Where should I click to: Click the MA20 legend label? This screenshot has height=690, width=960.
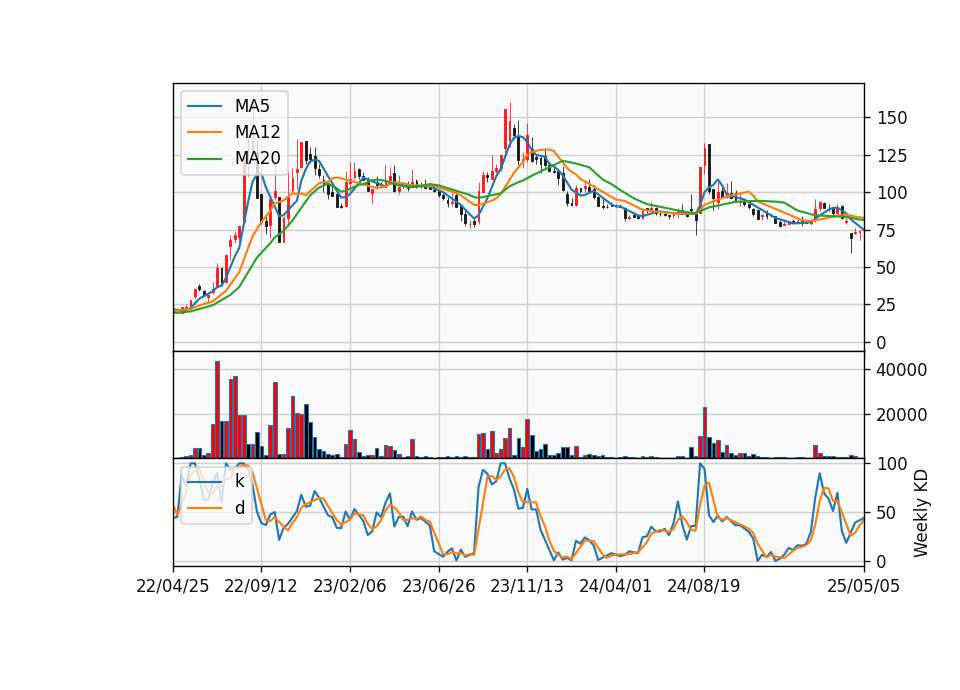257,158
